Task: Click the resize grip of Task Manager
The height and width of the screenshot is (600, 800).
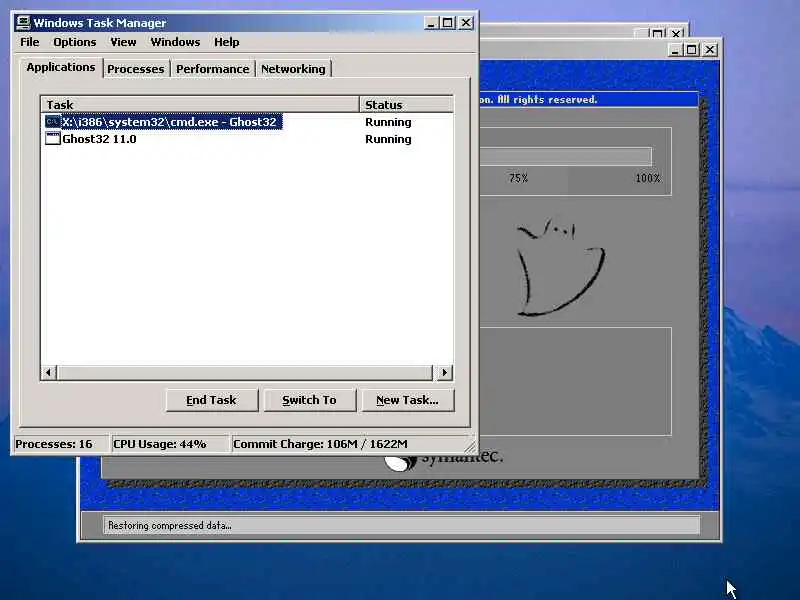Action: click(x=470, y=445)
